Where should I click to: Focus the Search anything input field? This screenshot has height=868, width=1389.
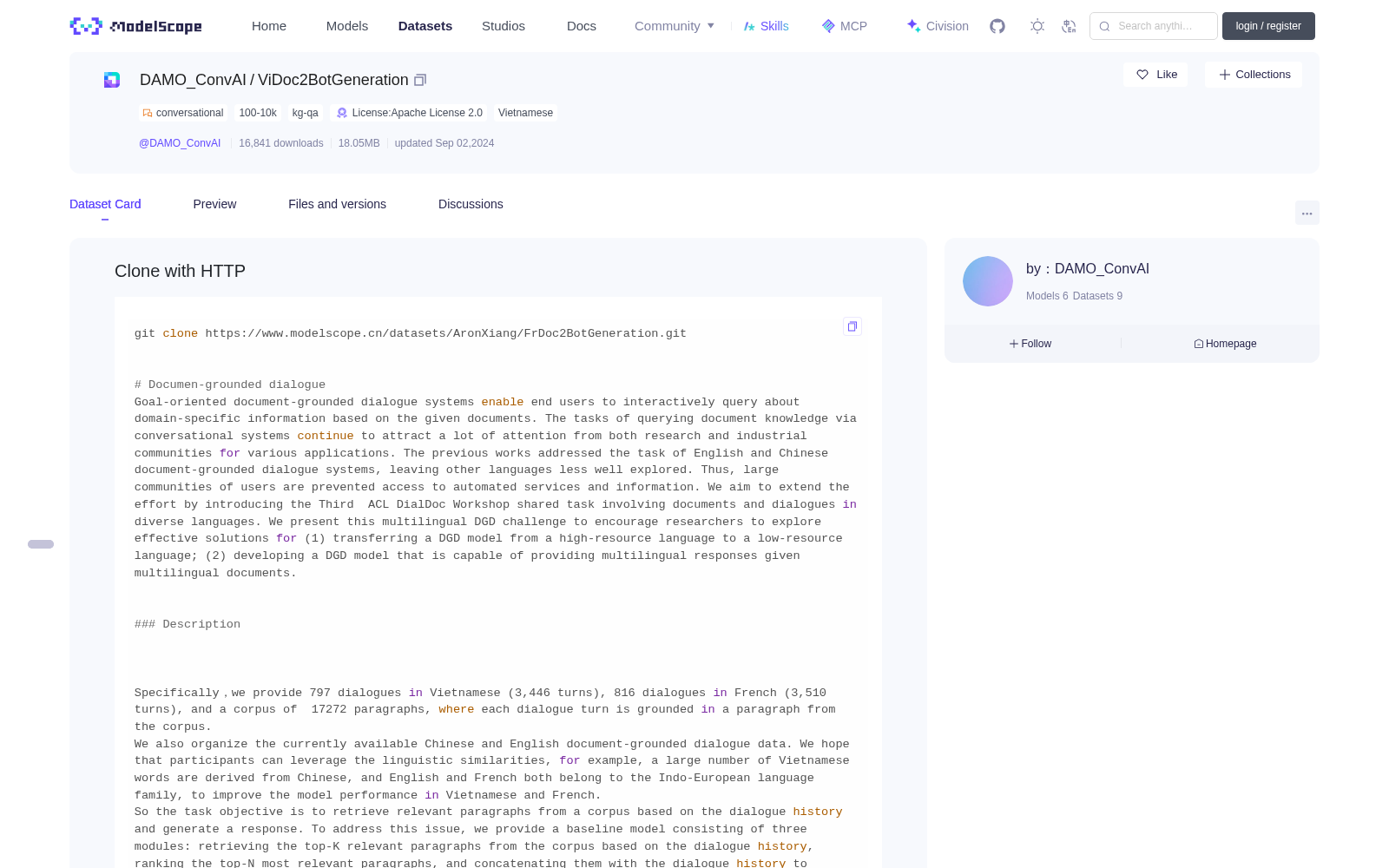(x=1154, y=26)
